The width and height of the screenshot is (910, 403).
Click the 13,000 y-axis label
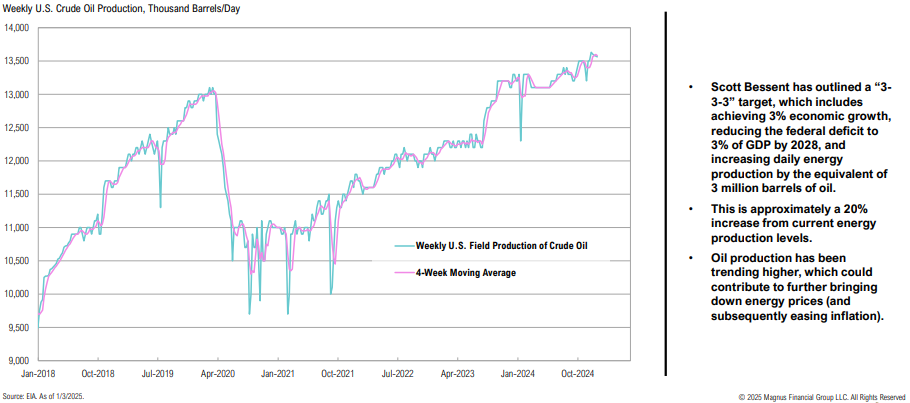pyautogui.click(x=17, y=95)
